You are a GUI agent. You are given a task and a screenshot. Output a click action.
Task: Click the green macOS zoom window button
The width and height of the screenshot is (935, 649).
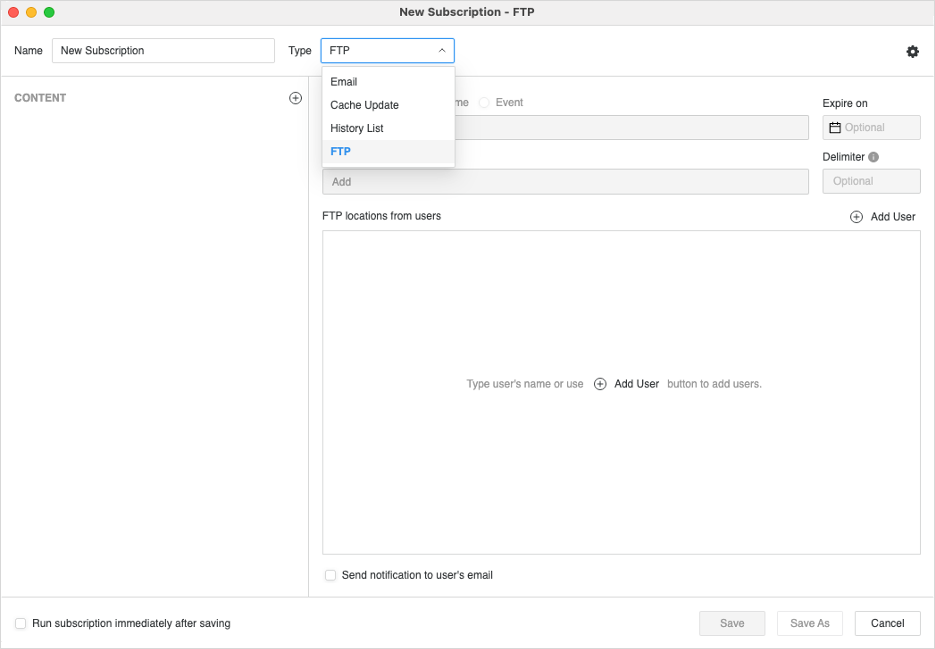49,12
